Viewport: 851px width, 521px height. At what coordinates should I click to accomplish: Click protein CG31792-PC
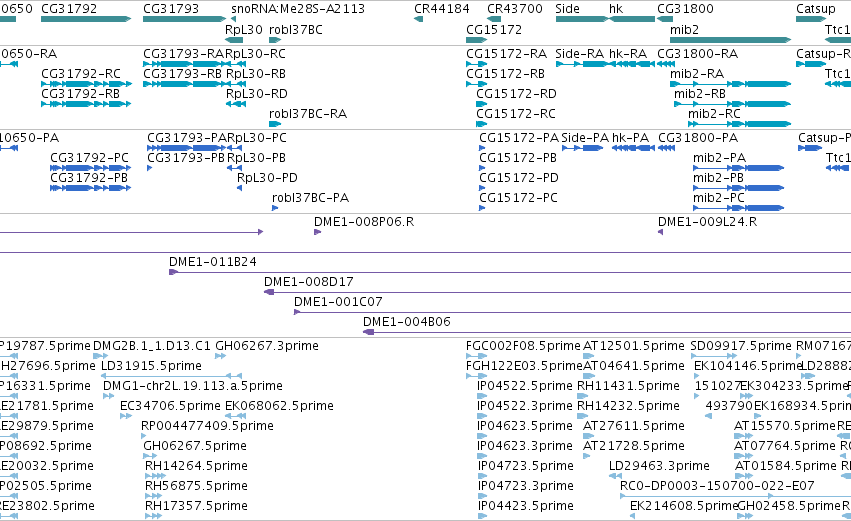(90, 158)
